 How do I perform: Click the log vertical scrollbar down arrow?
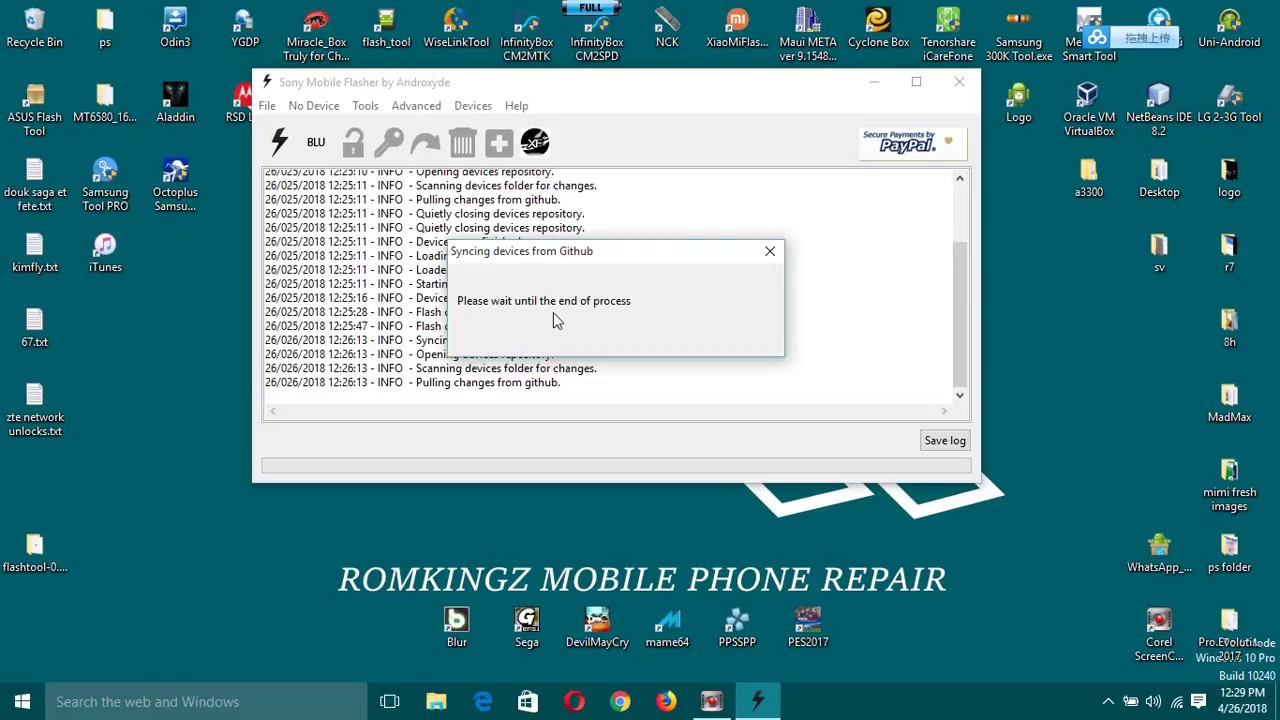coord(960,395)
